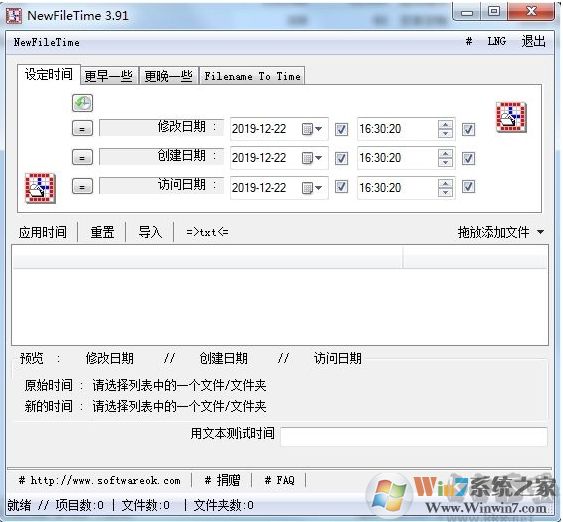Click 退出 to exit the program
The width and height of the screenshot is (563, 522).
(x=534, y=42)
